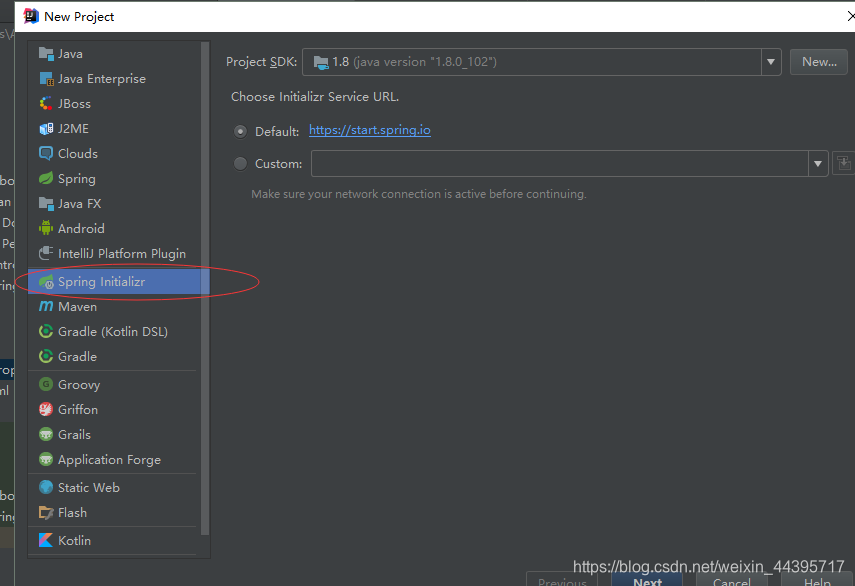Select the Maven label in list
The width and height of the screenshot is (855, 586).
point(77,307)
